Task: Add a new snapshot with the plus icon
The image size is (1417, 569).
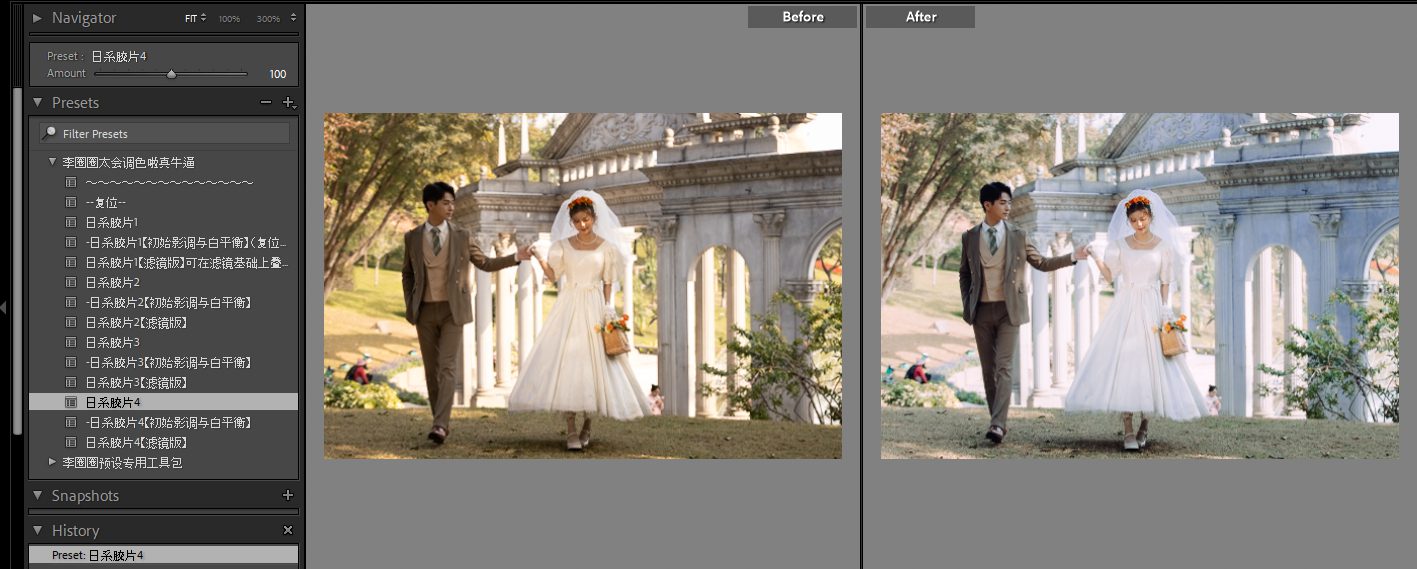Action: (x=288, y=495)
